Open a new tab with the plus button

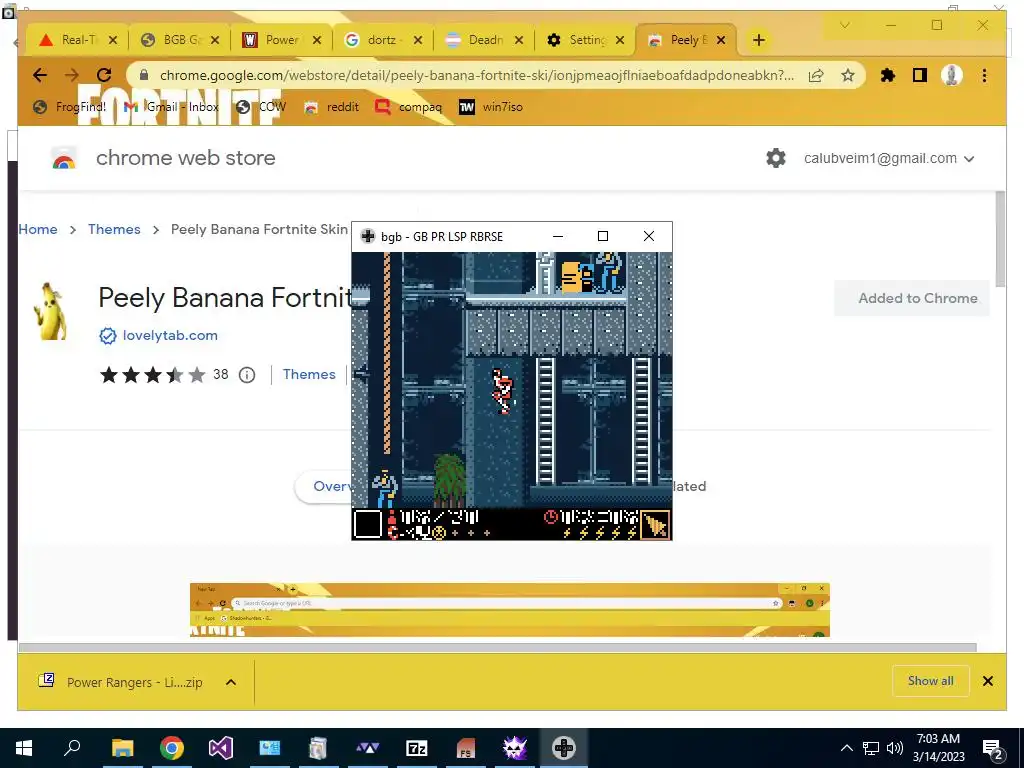758,40
